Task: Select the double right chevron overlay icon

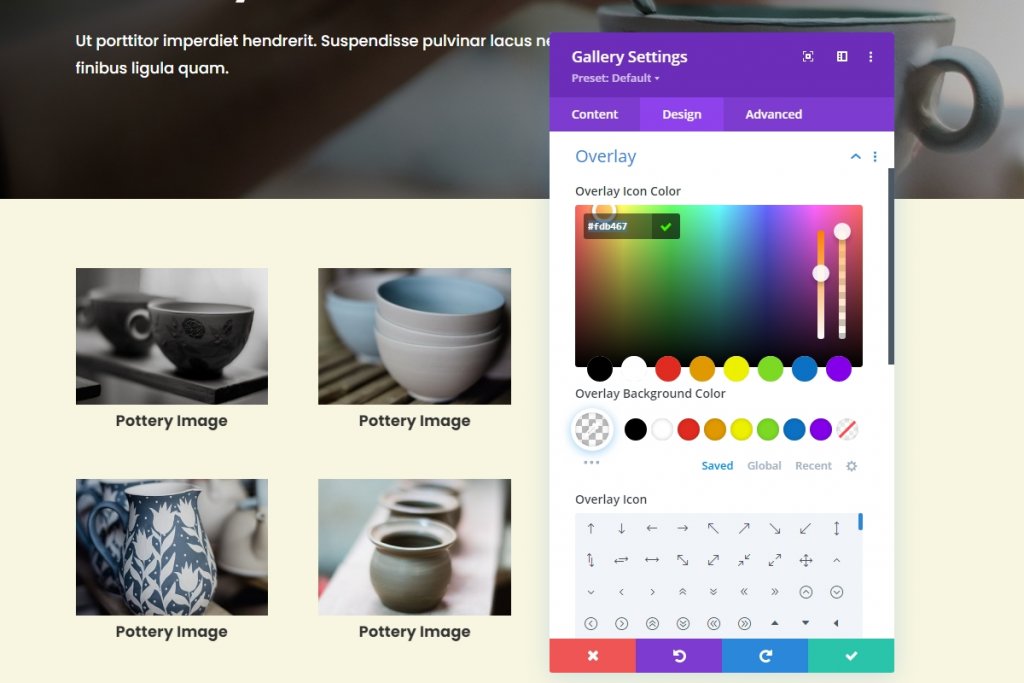Action: 775,592
